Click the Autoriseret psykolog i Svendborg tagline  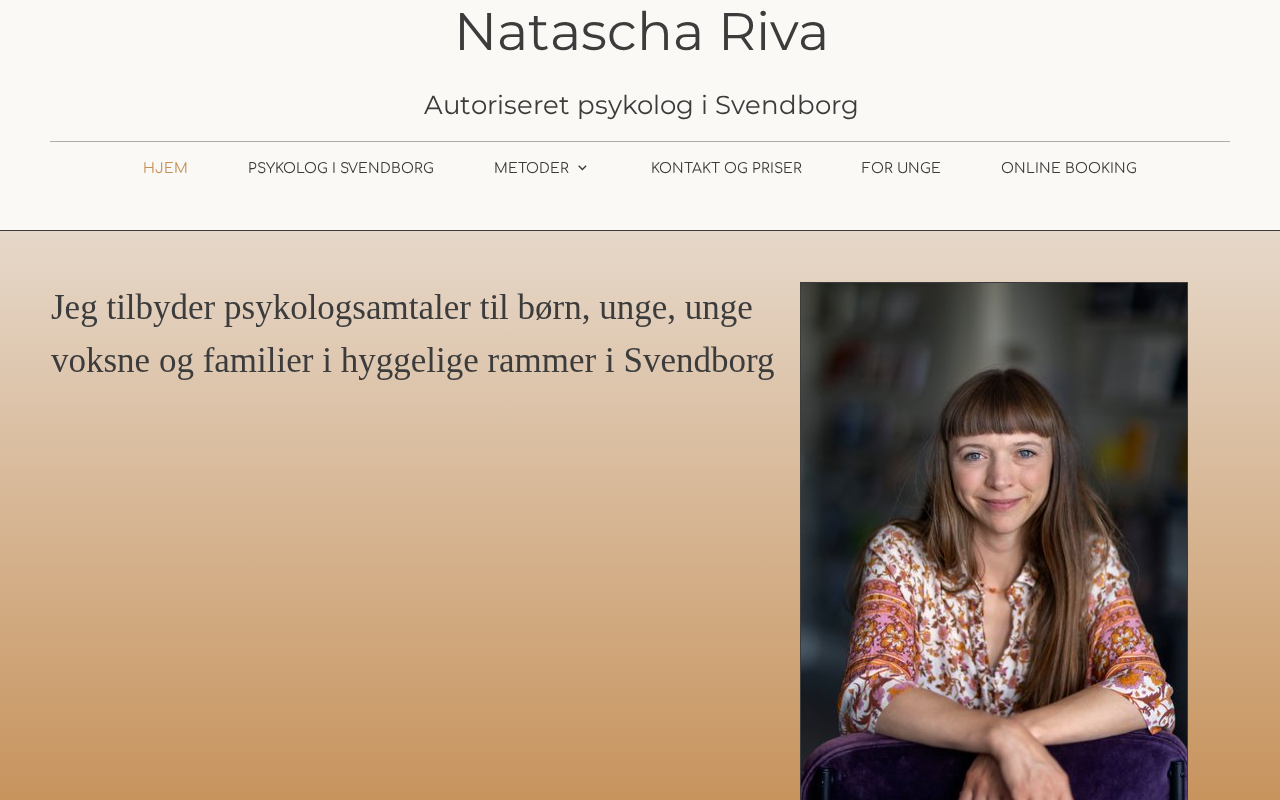pyautogui.click(x=641, y=105)
